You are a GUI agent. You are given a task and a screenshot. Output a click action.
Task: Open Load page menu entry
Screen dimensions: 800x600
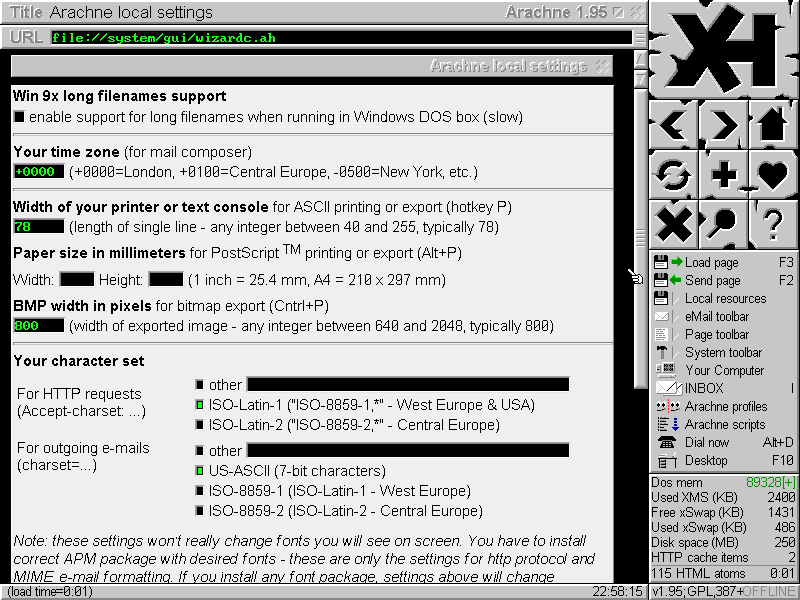pos(711,263)
